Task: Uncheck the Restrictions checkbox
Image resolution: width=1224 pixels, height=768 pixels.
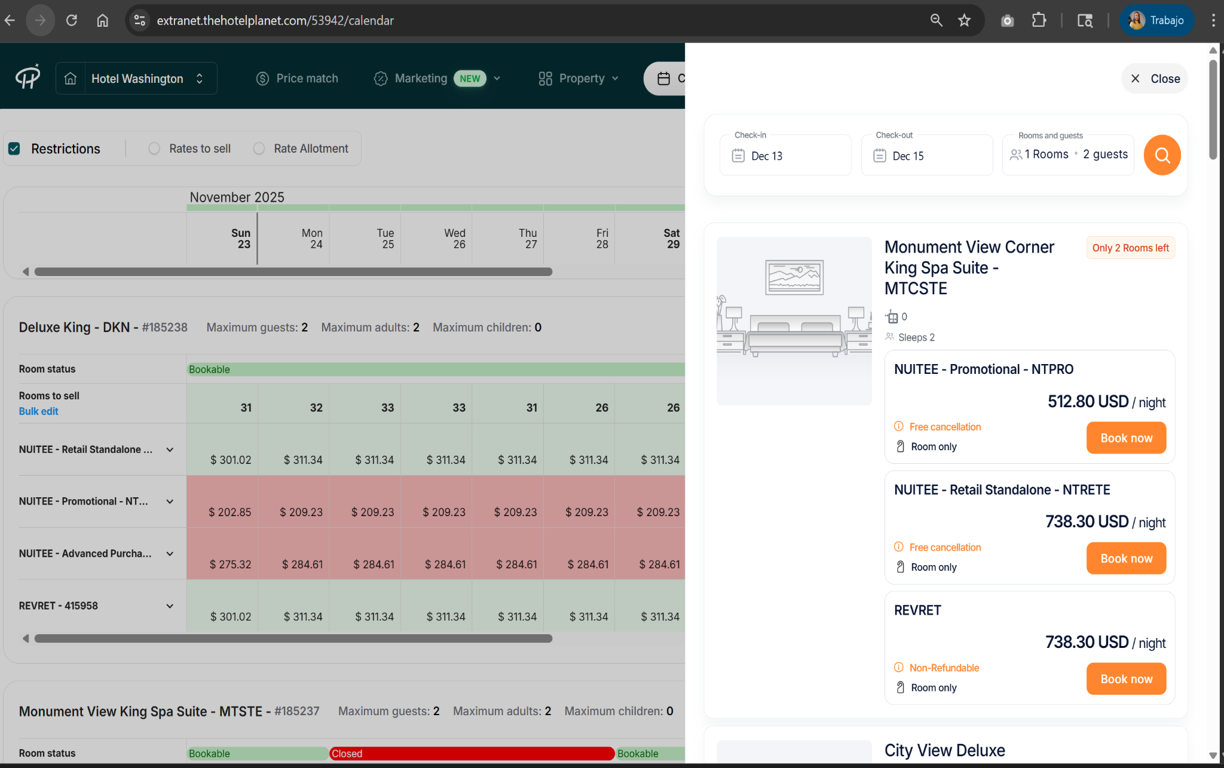Action: (14, 149)
